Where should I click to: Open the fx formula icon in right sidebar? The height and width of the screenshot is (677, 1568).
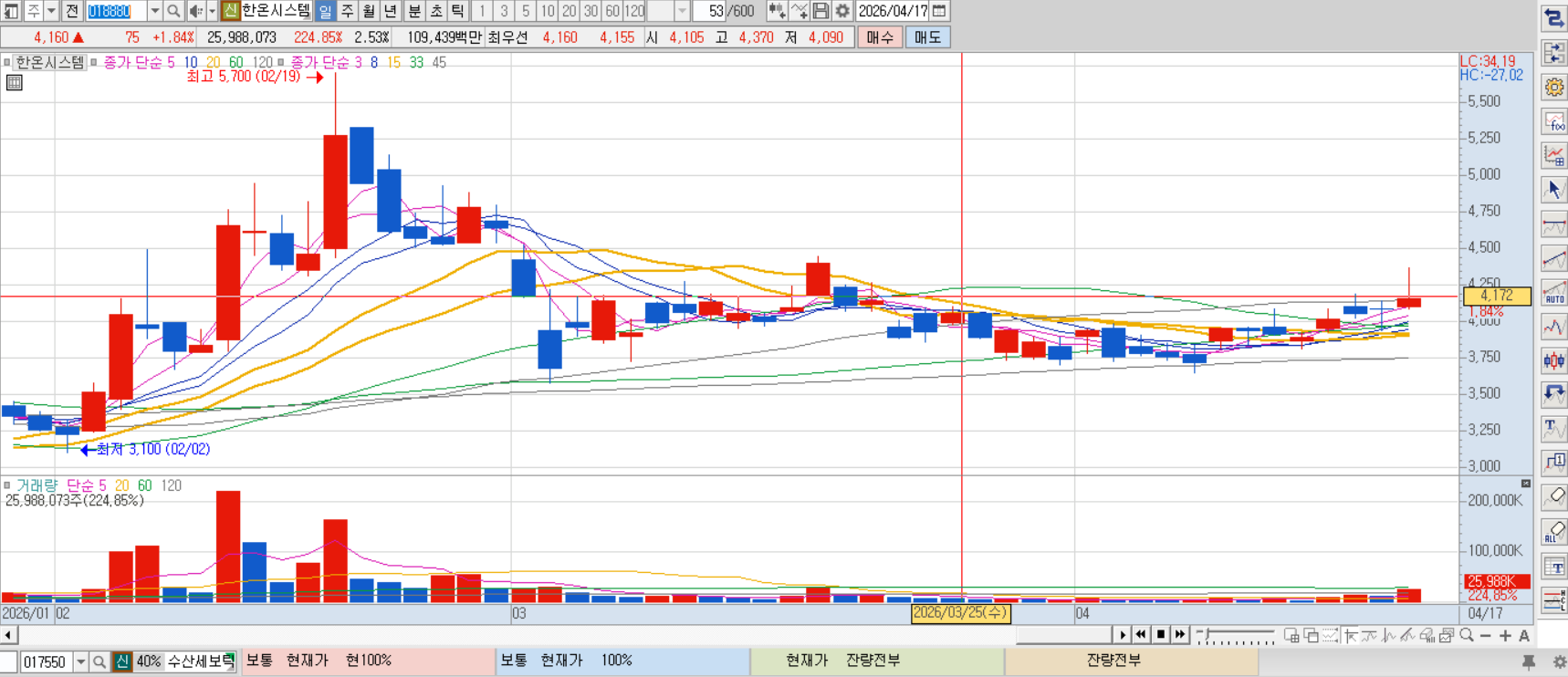1553,121
